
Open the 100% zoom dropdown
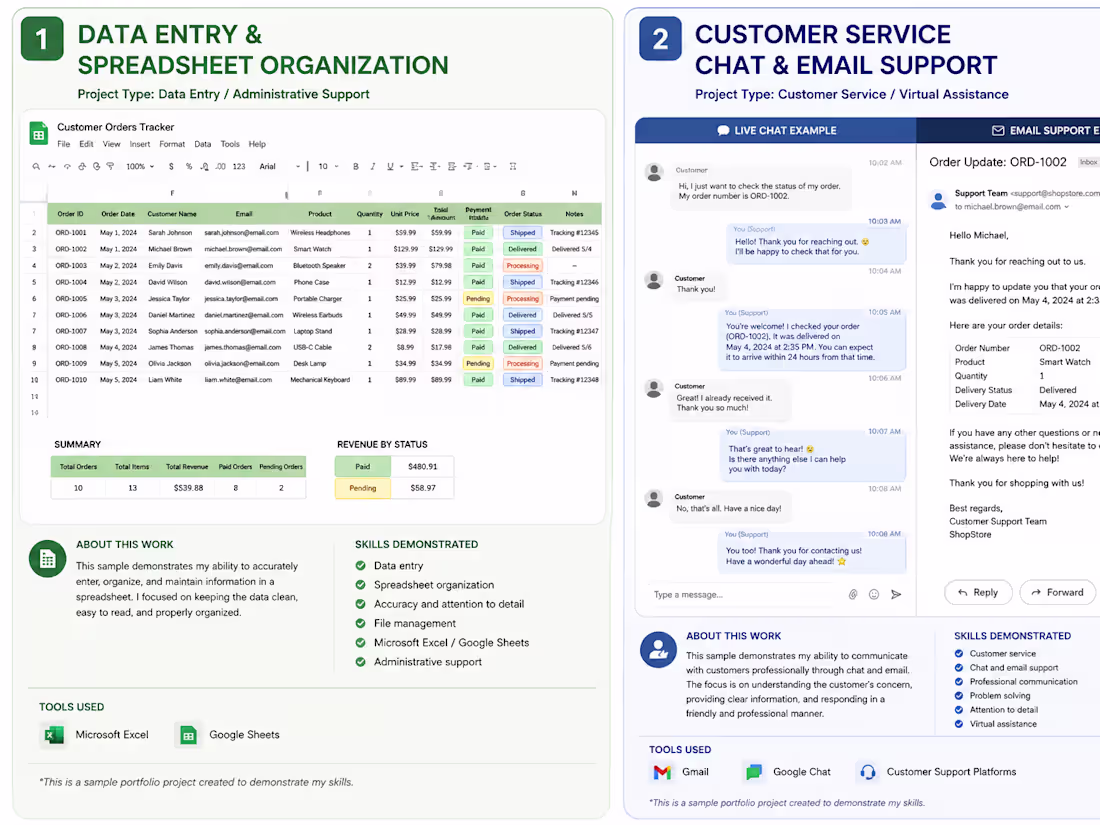(140, 167)
